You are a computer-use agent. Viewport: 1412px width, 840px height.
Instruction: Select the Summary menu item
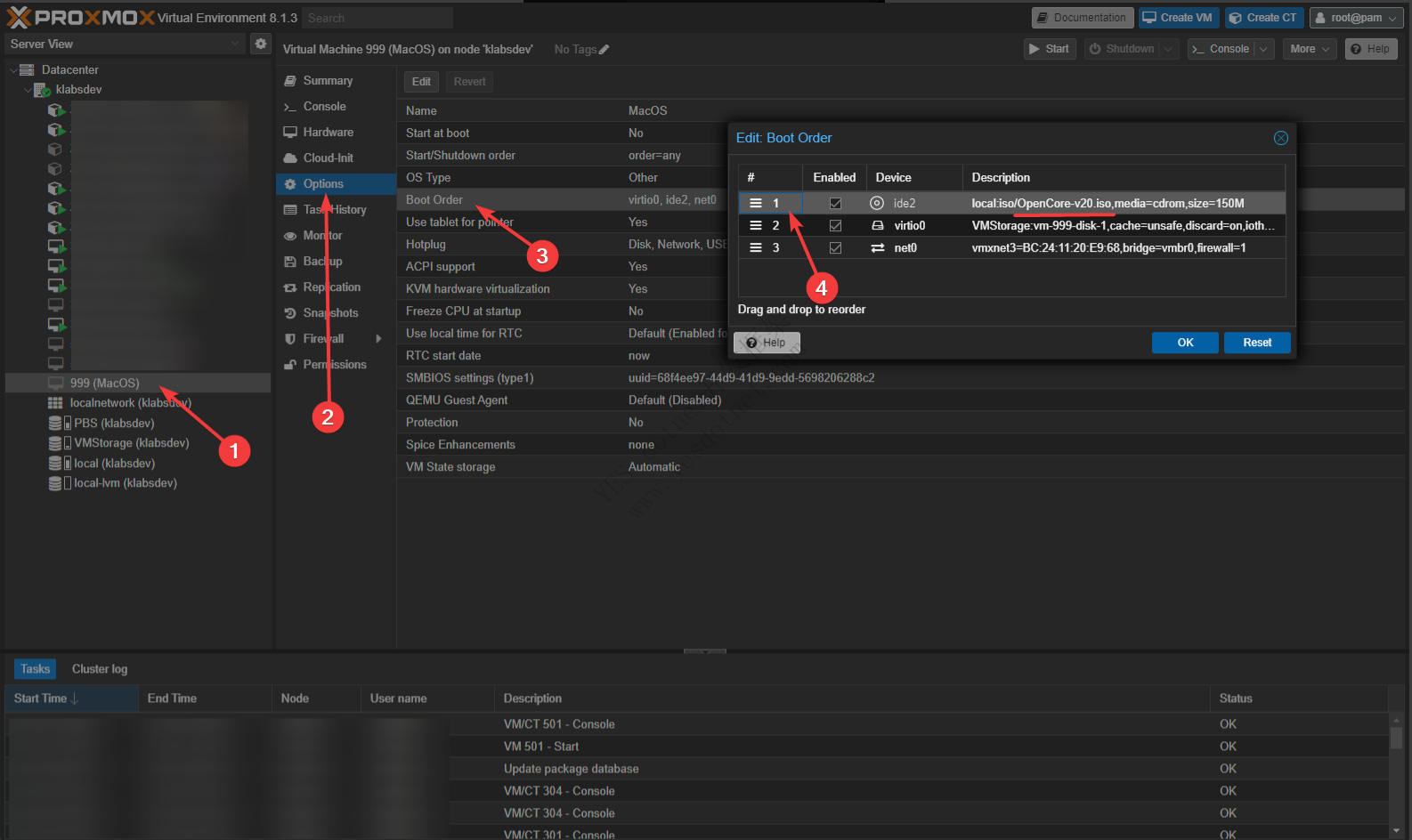[328, 80]
